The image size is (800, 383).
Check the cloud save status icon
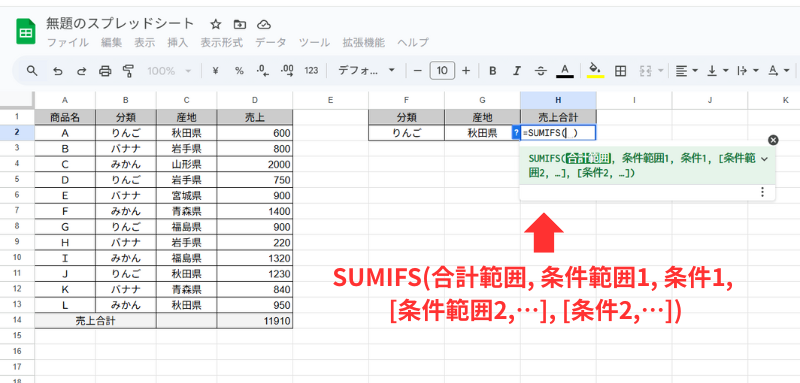263,24
